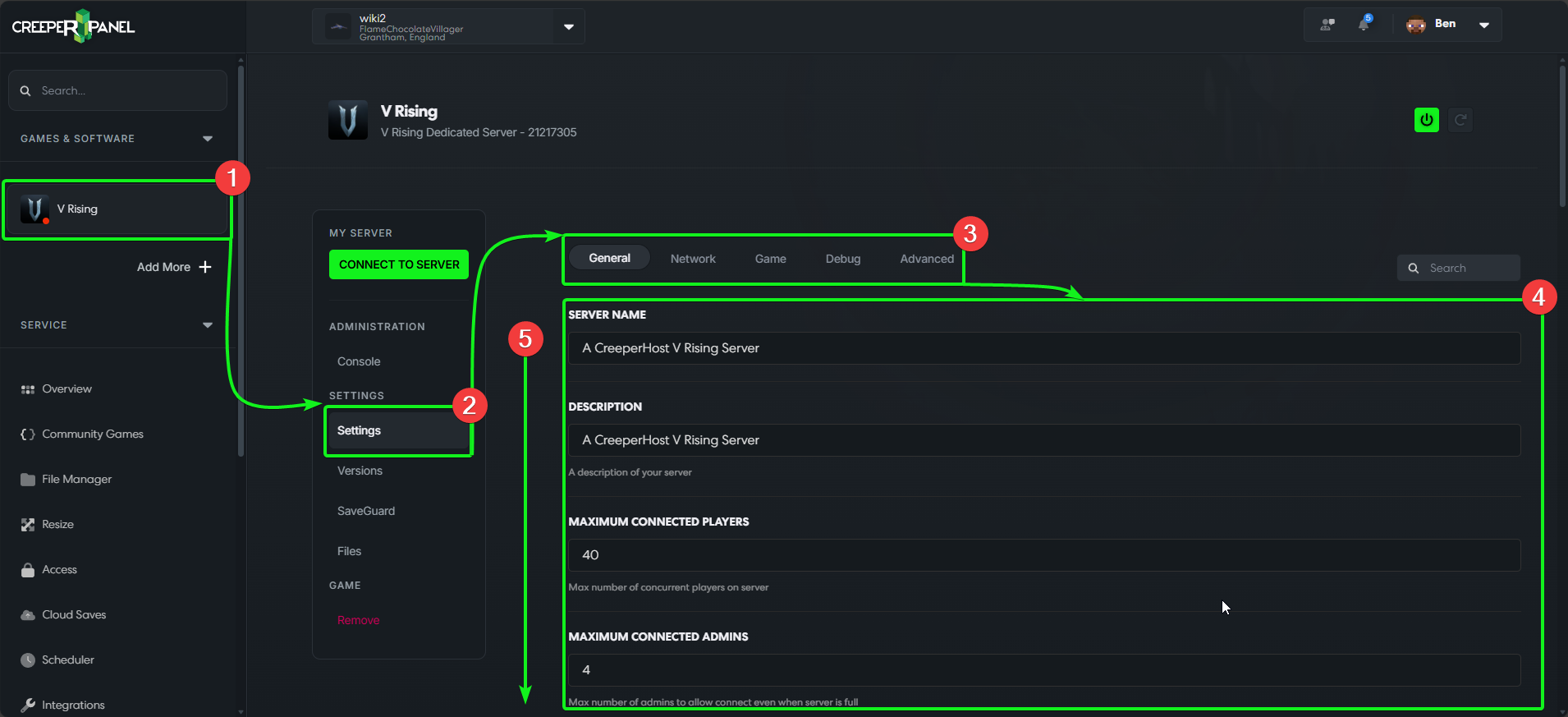The image size is (1568, 717).
Task: Open the Ben user menu arrow
Action: pos(1484,25)
